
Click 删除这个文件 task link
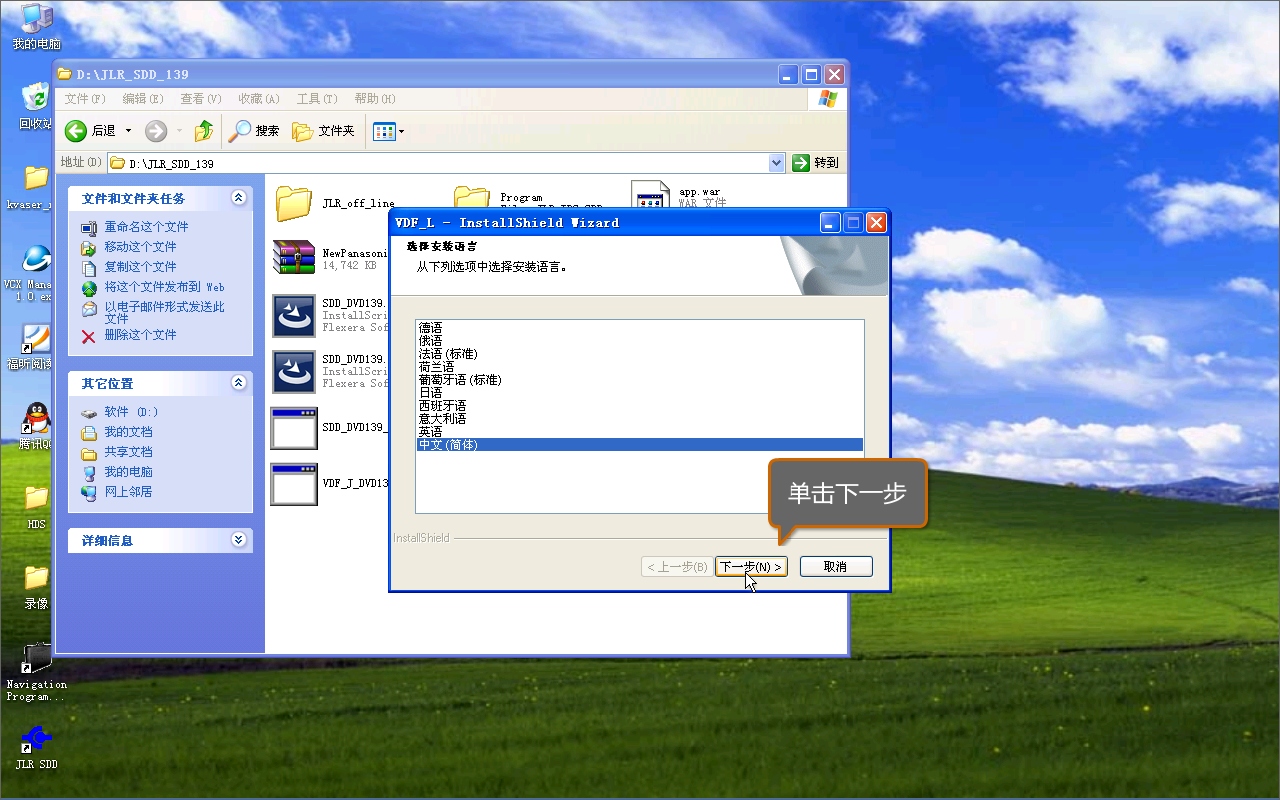coord(140,335)
